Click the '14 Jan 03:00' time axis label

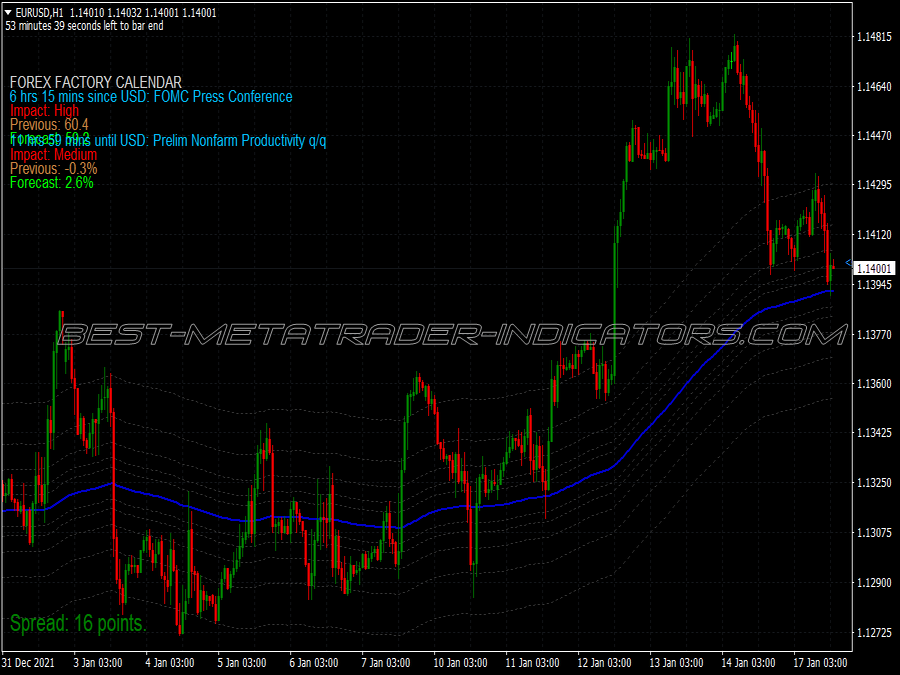click(x=748, y=662)
